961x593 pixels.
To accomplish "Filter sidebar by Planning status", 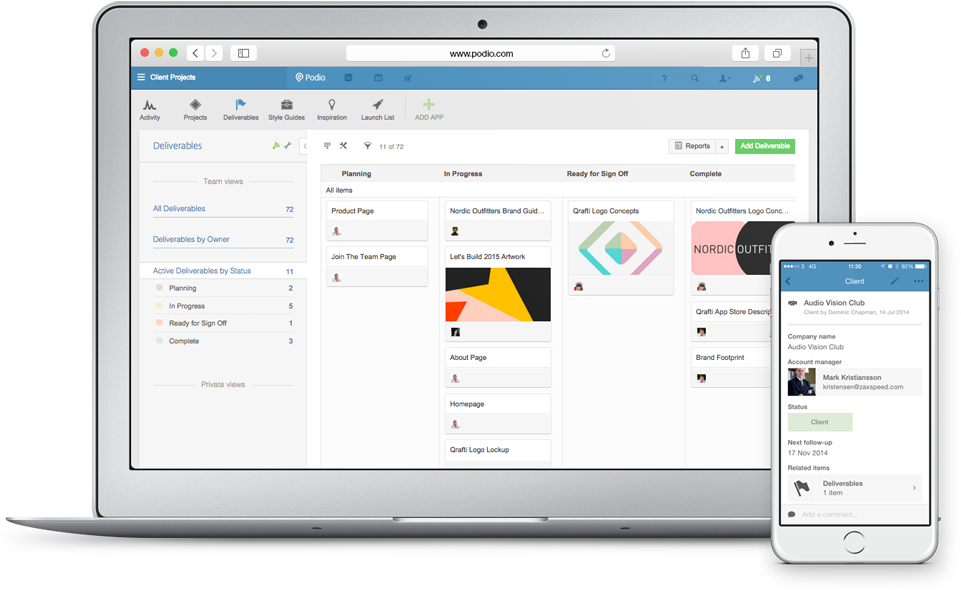I will [x=224, y=288].
